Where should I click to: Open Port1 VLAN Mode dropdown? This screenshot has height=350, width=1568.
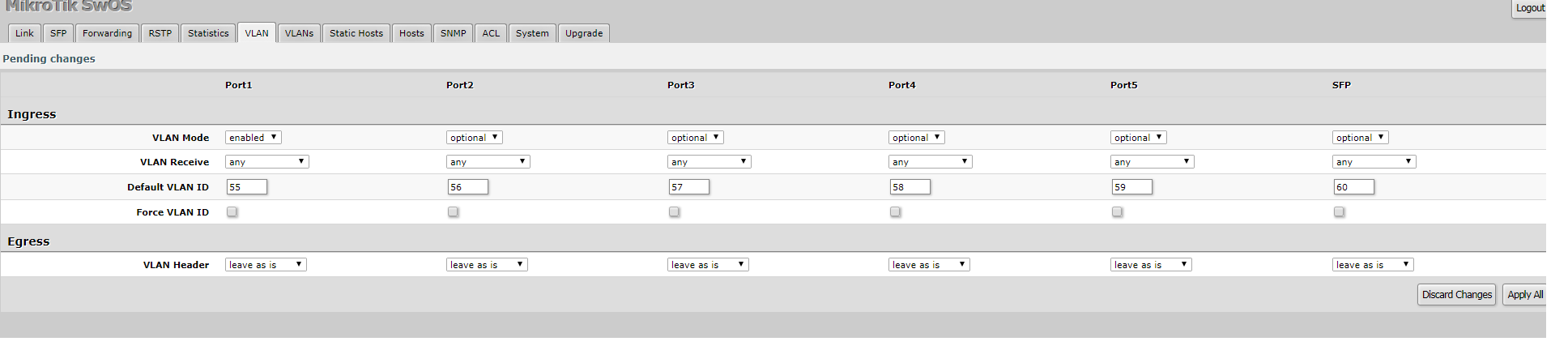tap(254, 138)
